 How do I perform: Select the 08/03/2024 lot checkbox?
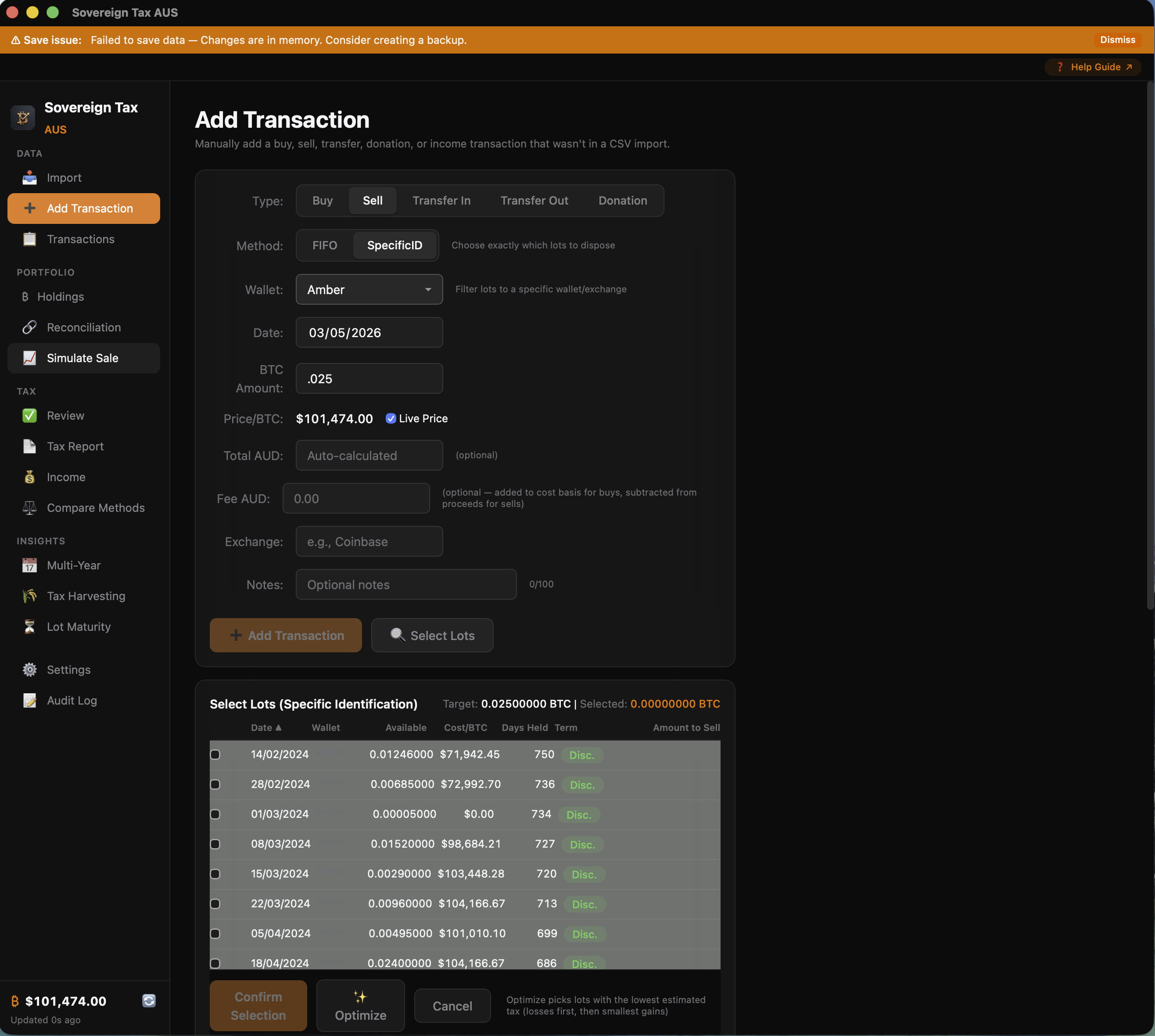(x=215, y=844)
